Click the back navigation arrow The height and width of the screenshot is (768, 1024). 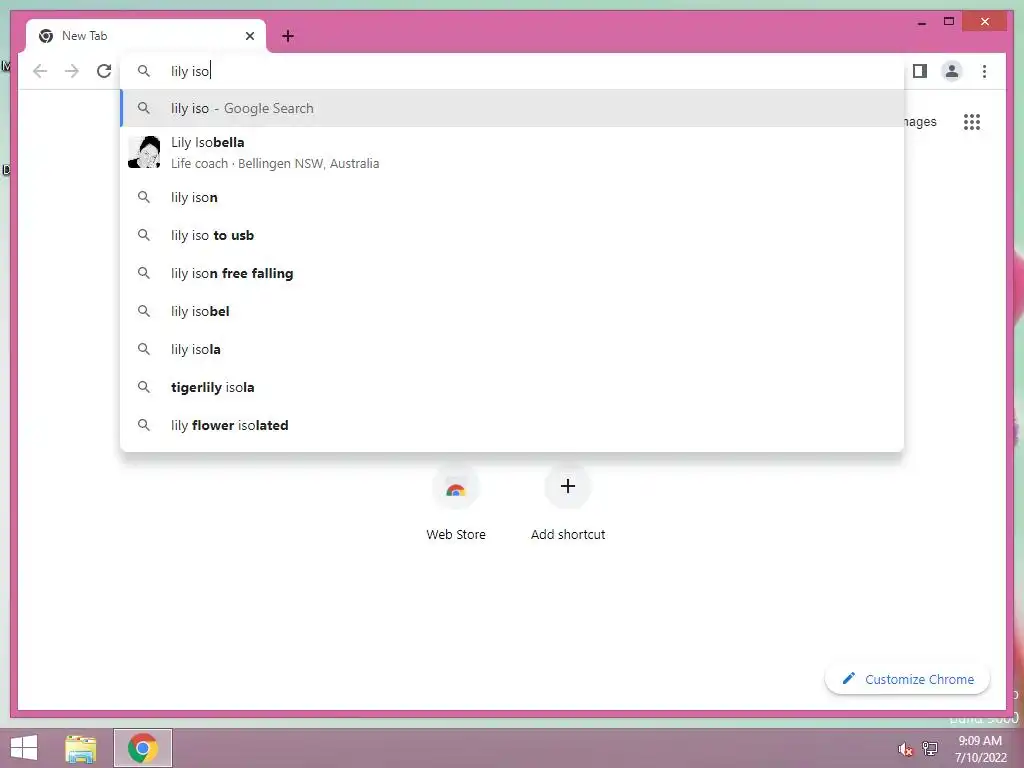tap(40, 71)
